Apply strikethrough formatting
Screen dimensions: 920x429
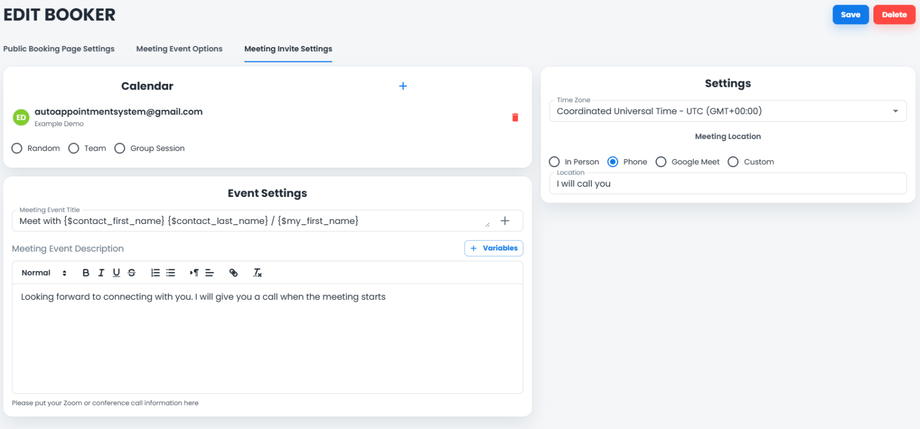(x=132, y=273)
